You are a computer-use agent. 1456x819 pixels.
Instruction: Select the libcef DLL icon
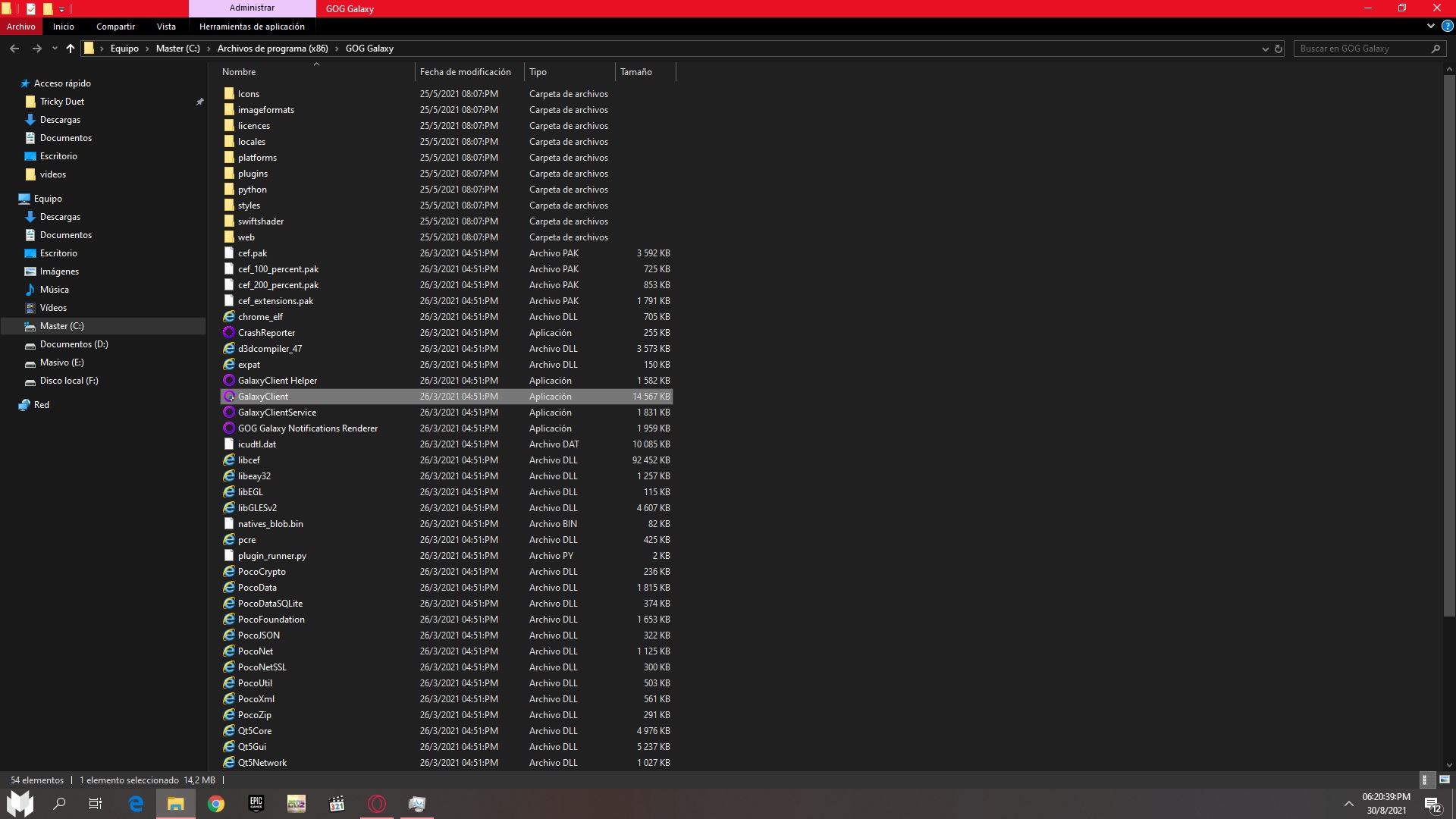click(229, 460)
